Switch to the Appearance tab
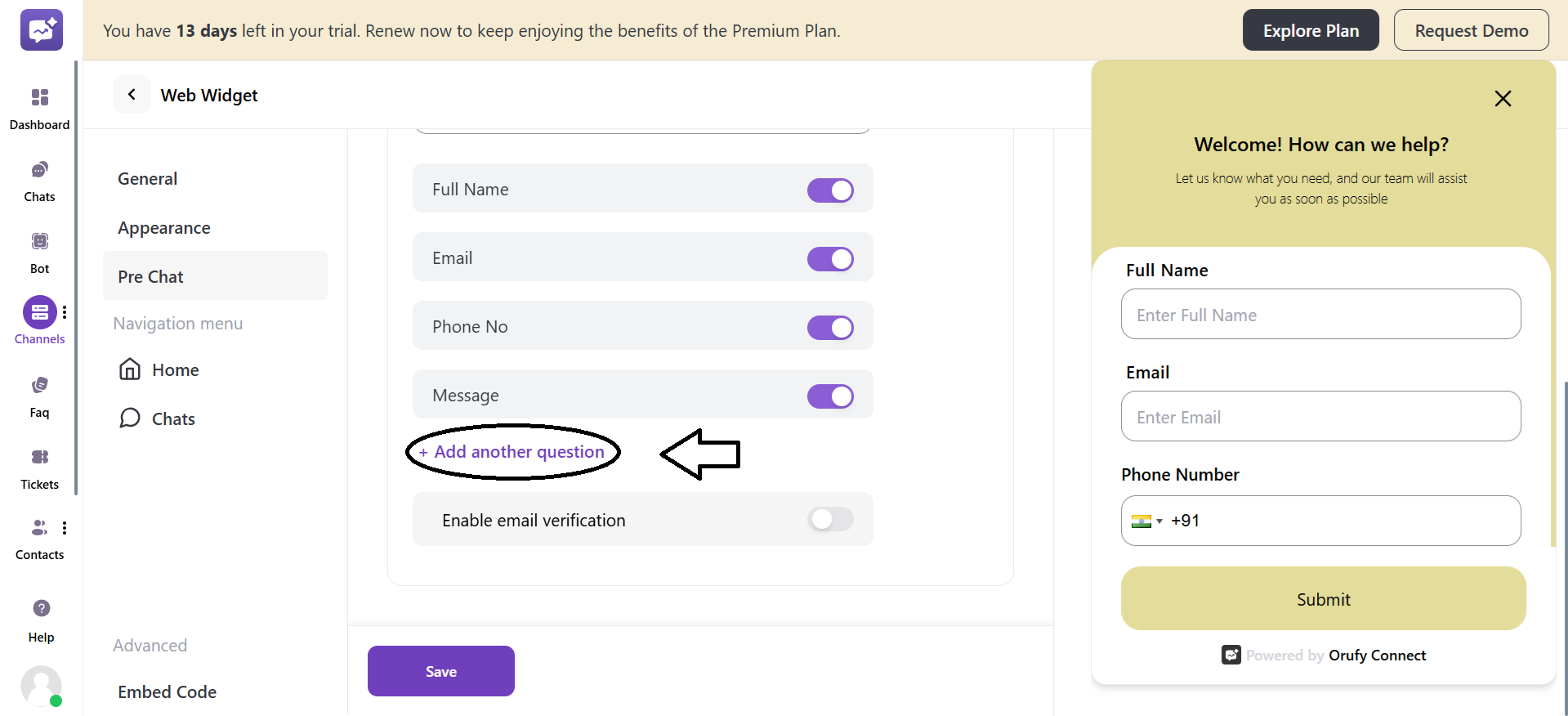 (164, 227)
